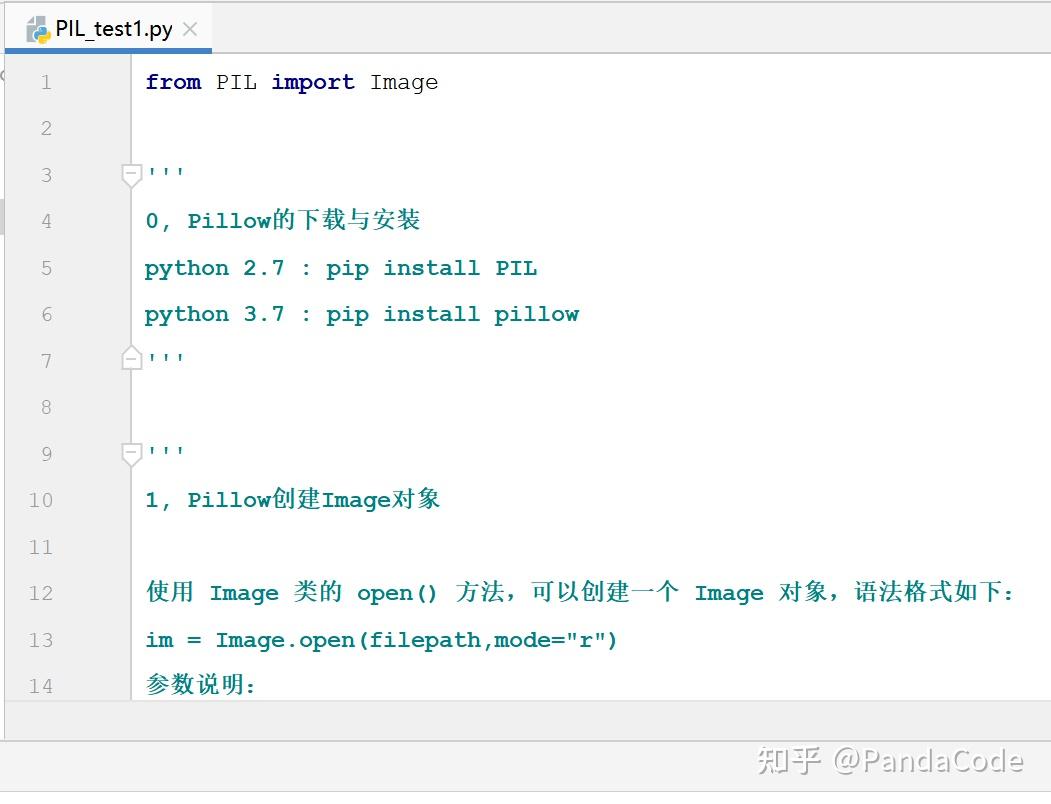This screenshot has width=1051, height=804.
Task: Click line number 5 in the gutter
Action: click(x=46, y=268)
